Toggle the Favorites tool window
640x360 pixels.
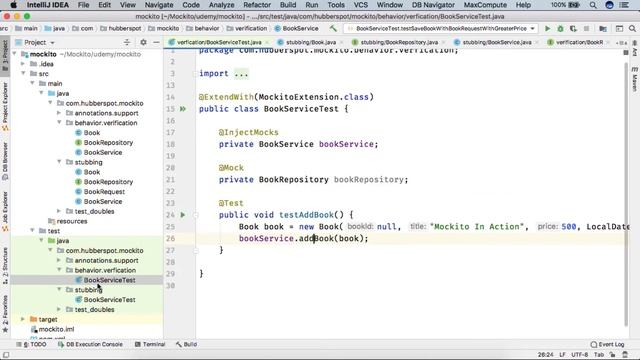(5, 314)
